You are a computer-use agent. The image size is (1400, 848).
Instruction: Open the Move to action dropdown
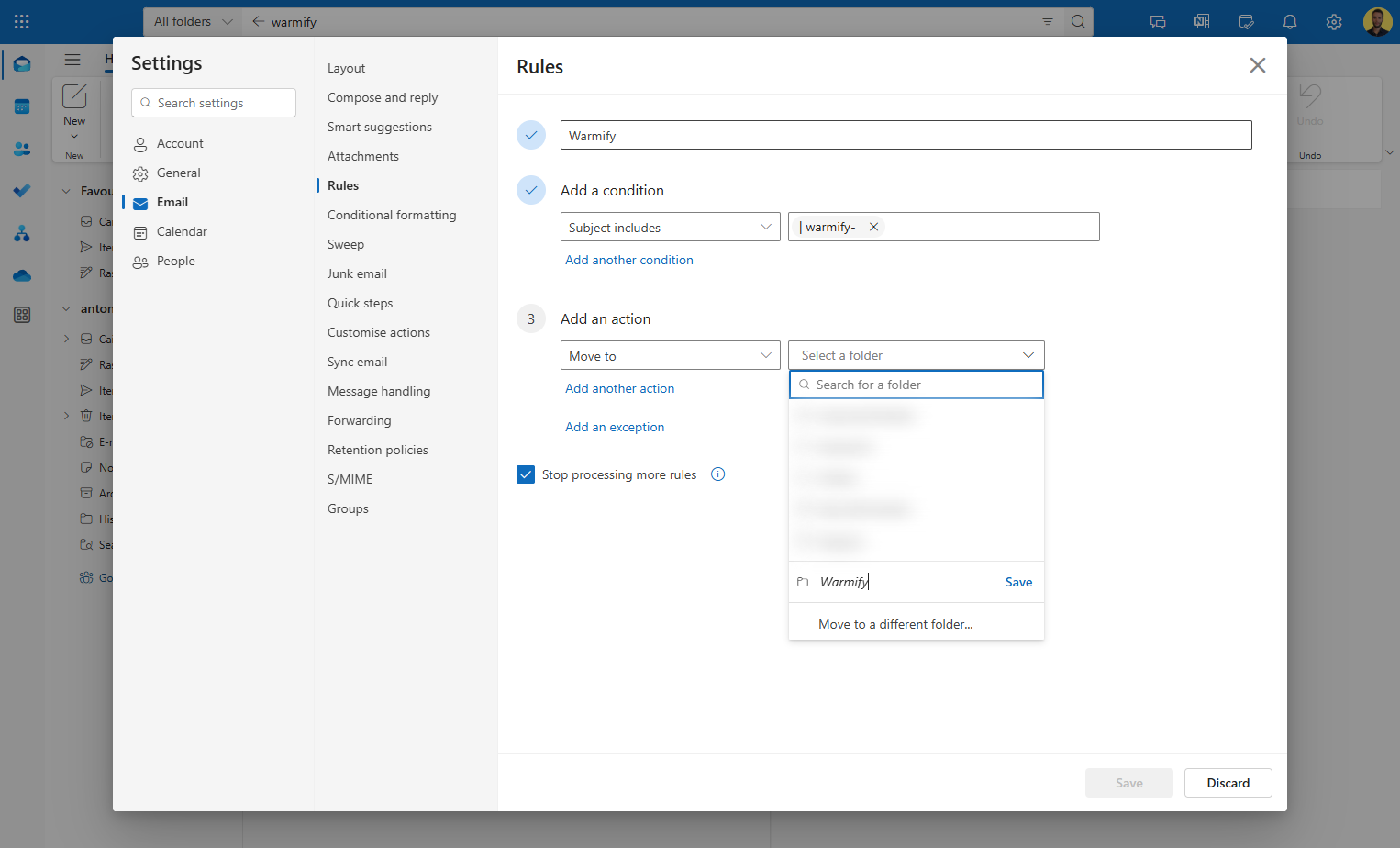coord(671,355)
